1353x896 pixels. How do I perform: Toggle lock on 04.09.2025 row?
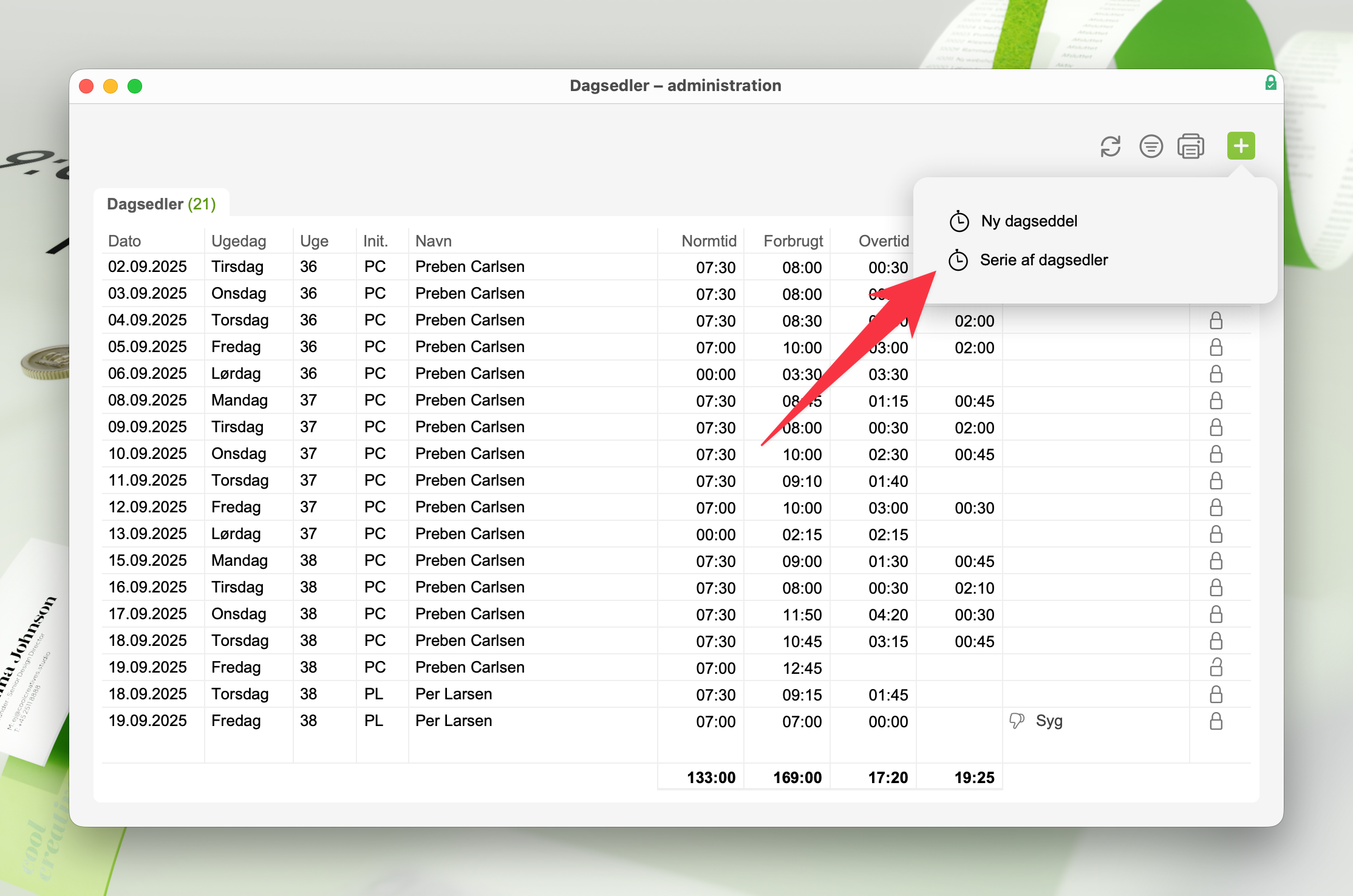1216,321
